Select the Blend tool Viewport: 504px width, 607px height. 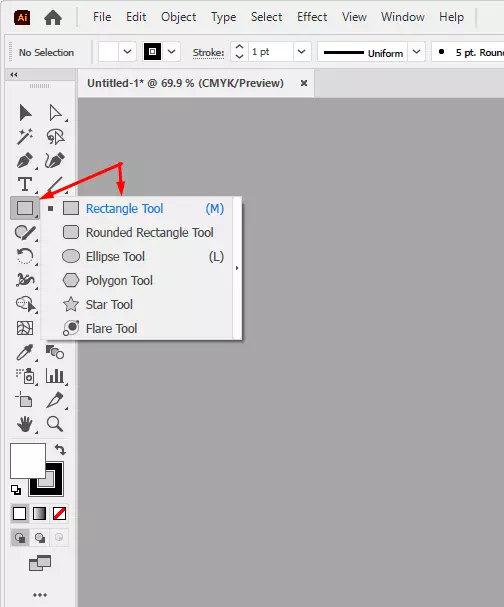tap(55, 352)
